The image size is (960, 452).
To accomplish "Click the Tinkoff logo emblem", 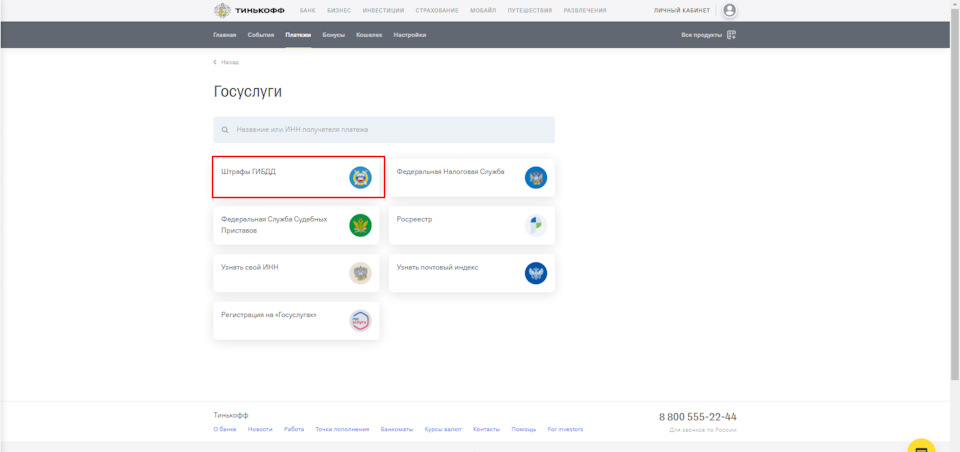I will click(x=222, y=10).
